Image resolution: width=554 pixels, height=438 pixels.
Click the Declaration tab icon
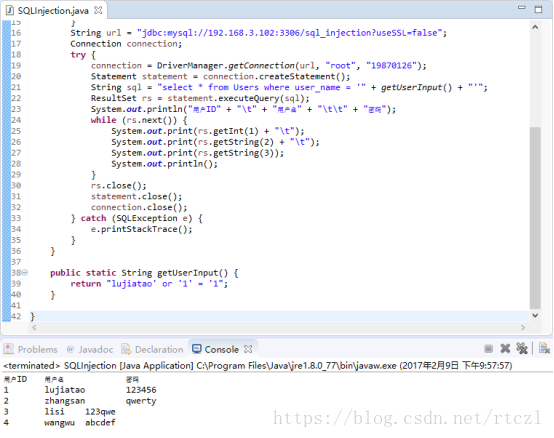(126, 349)
